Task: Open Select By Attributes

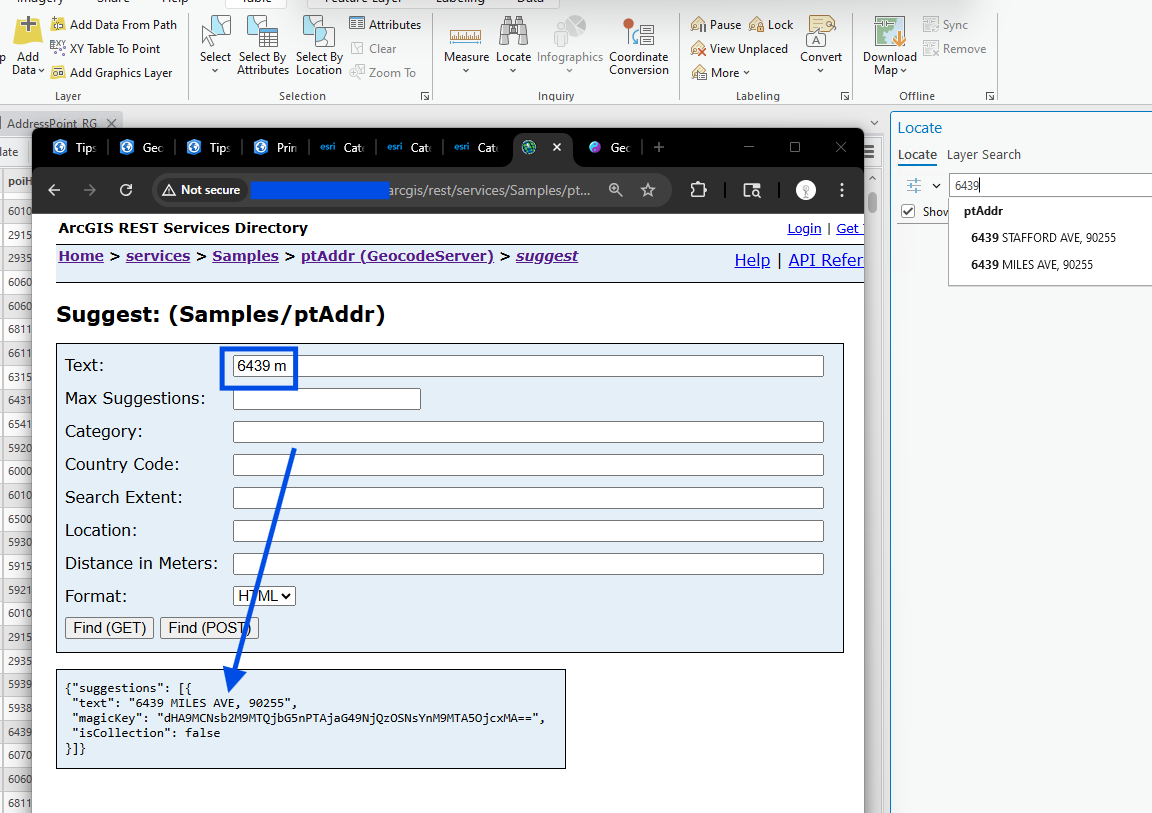Action: [262, 46]
